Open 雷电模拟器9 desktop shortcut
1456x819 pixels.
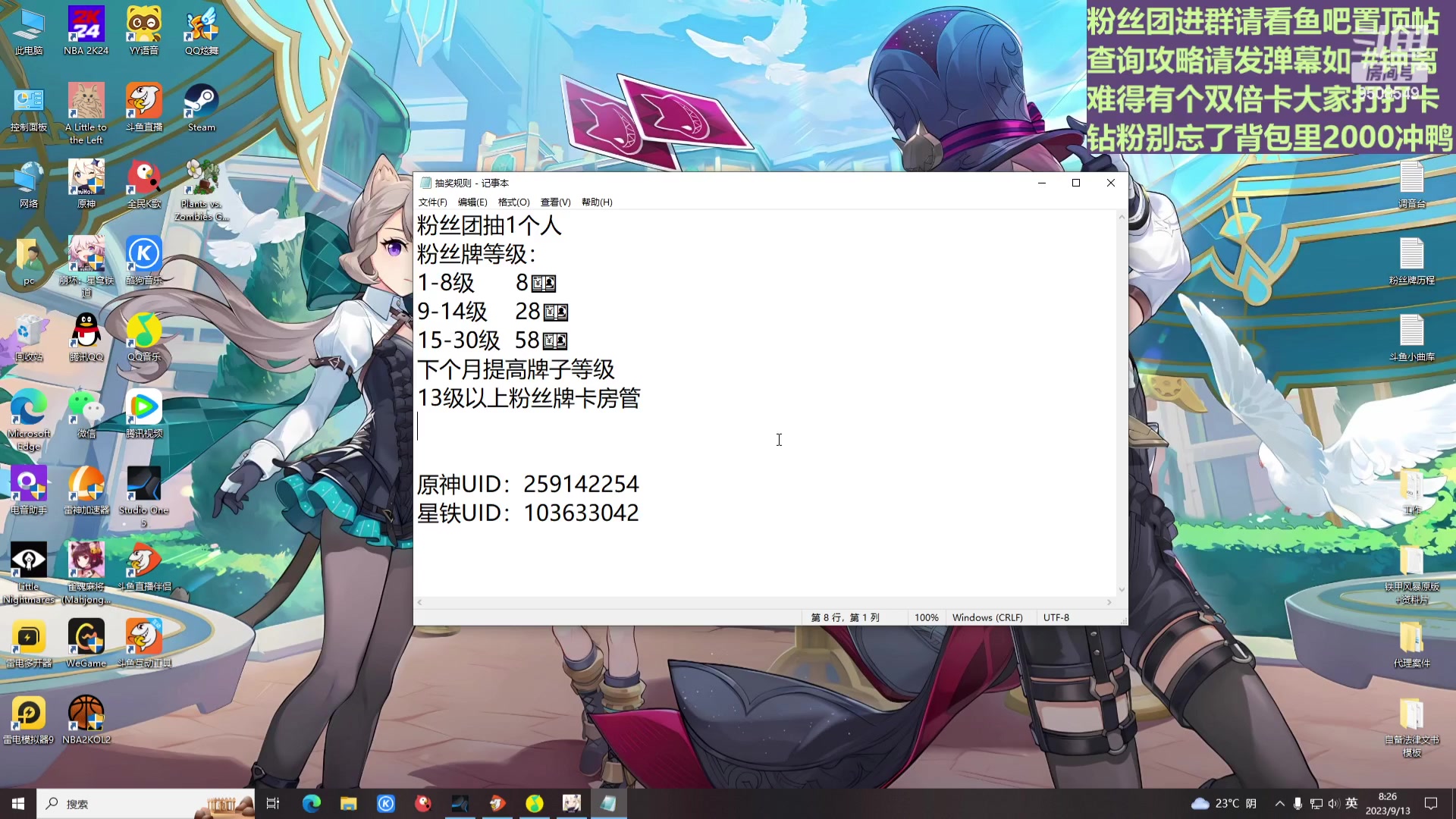pos(29,720)
